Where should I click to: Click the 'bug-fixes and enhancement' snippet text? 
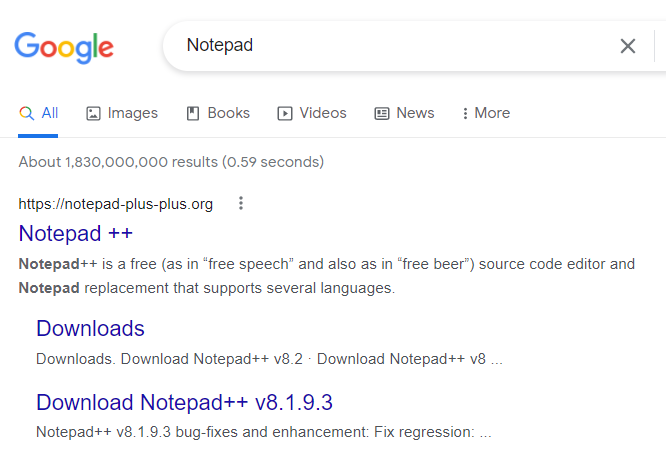point(271,432)
